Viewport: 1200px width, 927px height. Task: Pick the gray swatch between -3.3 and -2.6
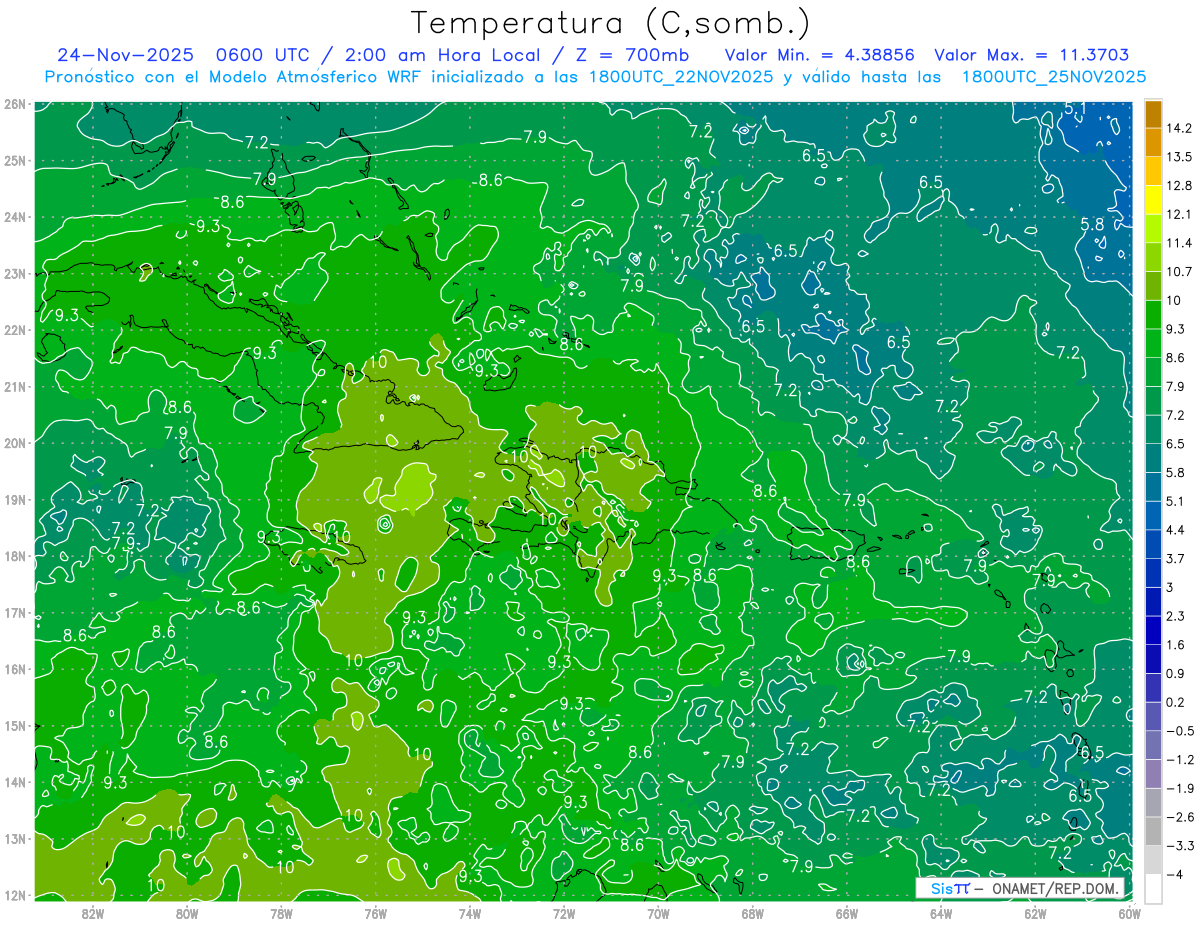click(1153, 831)
